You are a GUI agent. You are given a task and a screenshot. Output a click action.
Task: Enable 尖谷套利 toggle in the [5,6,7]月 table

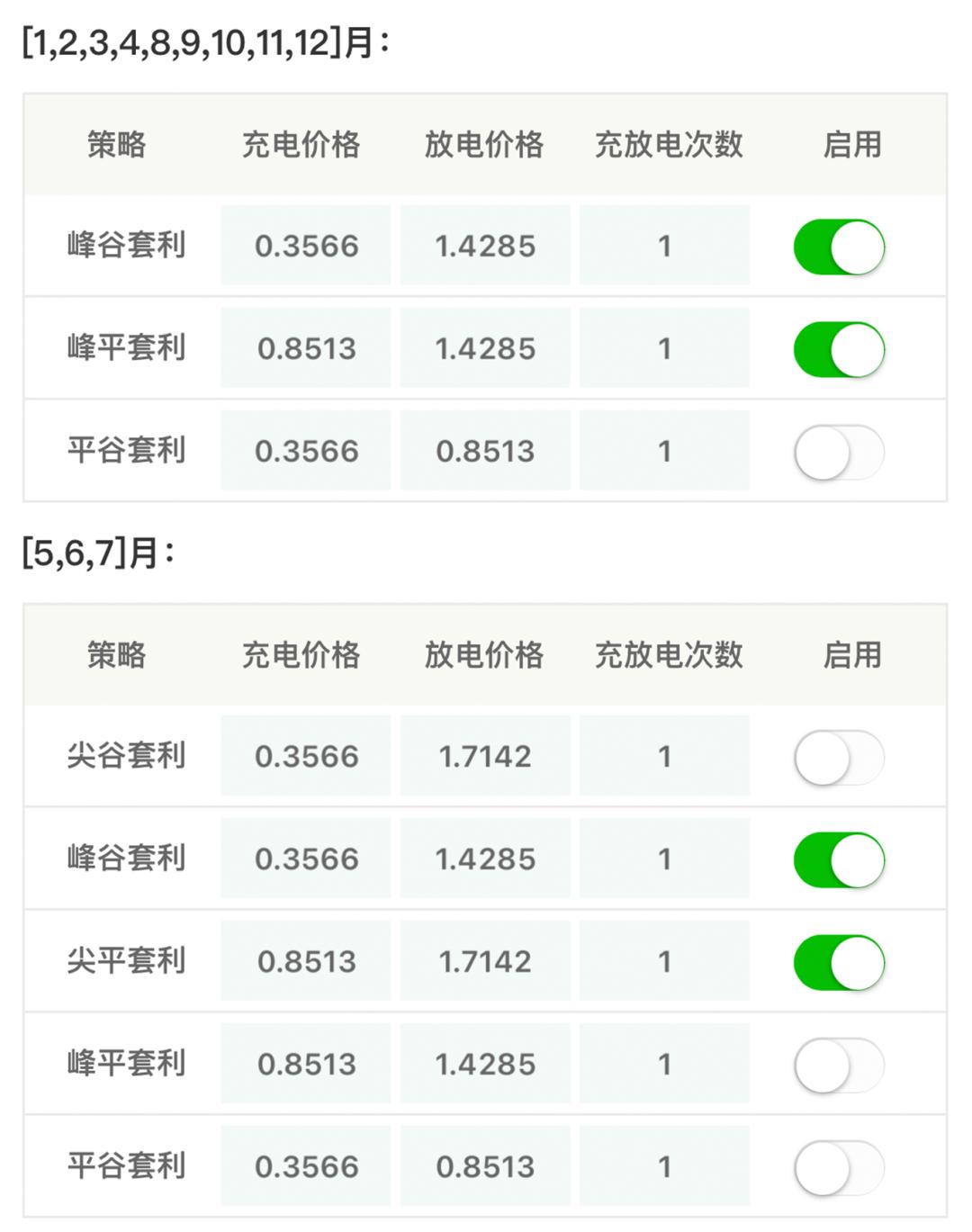(x=838, y=757)
